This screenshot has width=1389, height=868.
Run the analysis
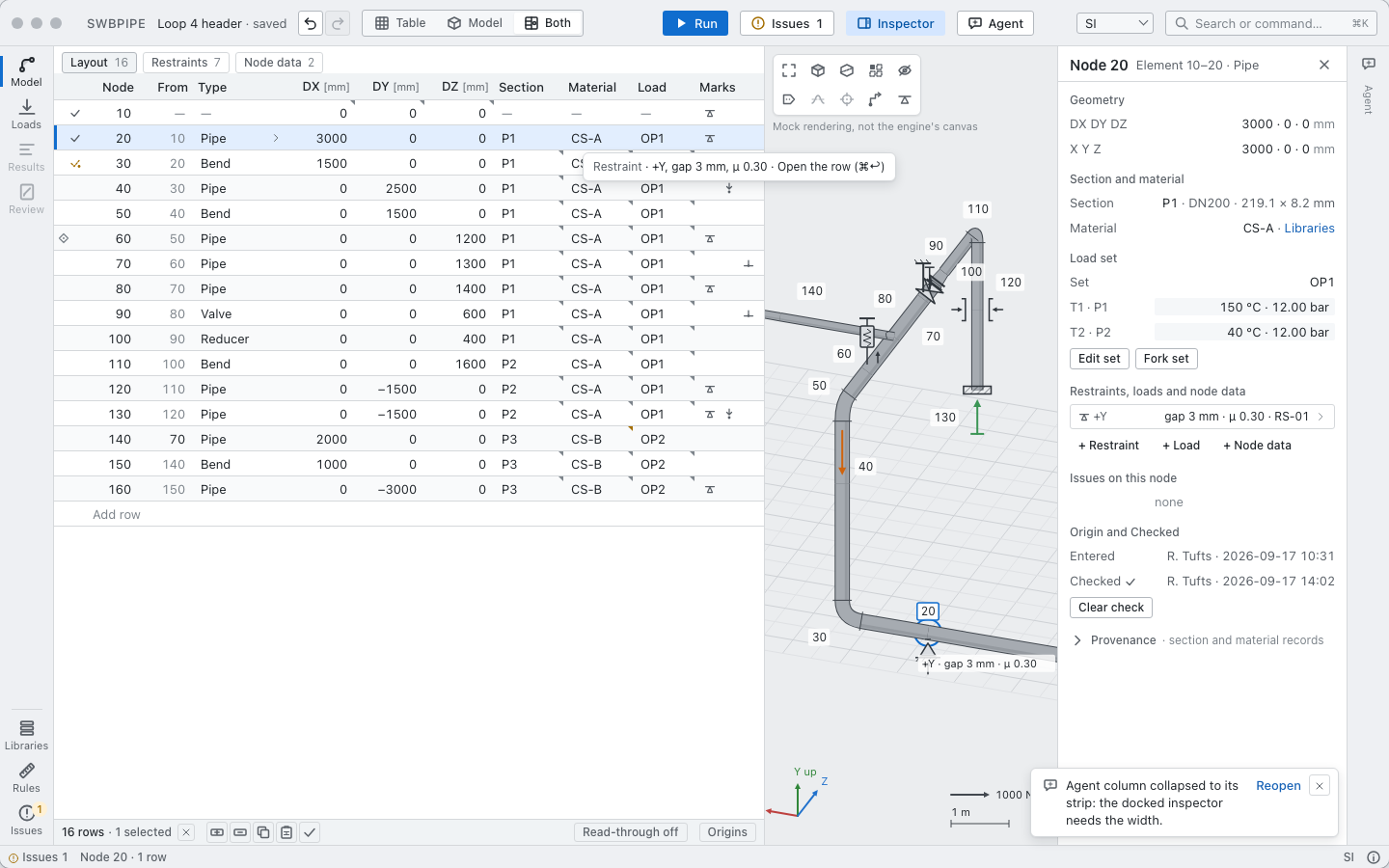click(695, 23)
